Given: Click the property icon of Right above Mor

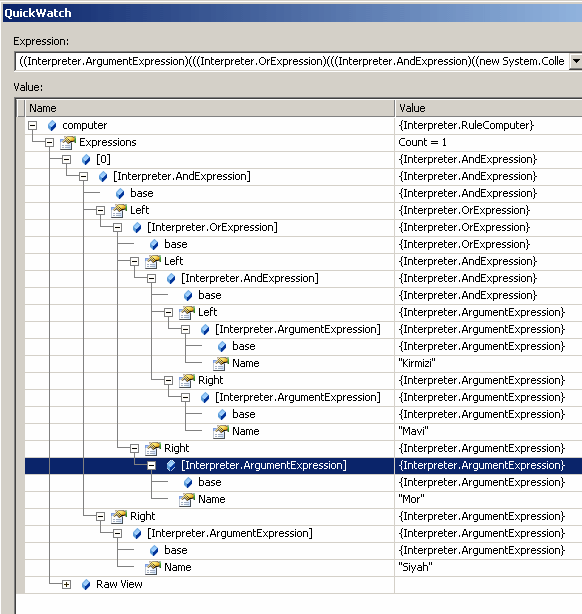Looking at the screenshot, I should (153, 448).
